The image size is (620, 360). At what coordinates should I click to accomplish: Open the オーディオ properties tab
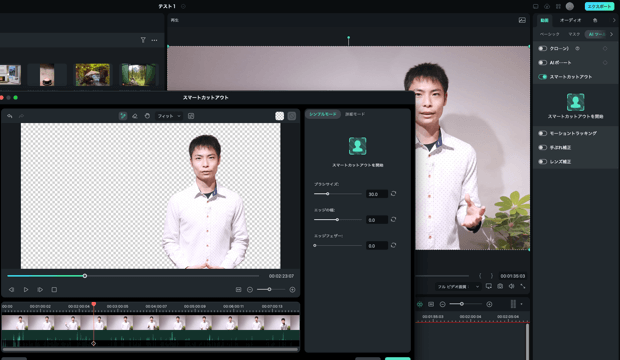(570, 20)
